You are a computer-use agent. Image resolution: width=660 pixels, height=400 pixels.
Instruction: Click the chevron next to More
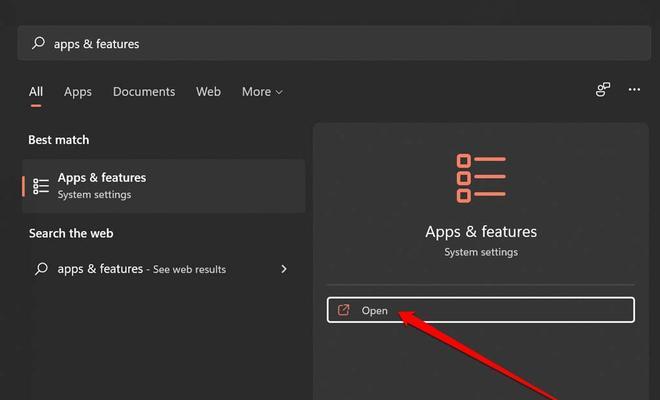tap(279, 92)
